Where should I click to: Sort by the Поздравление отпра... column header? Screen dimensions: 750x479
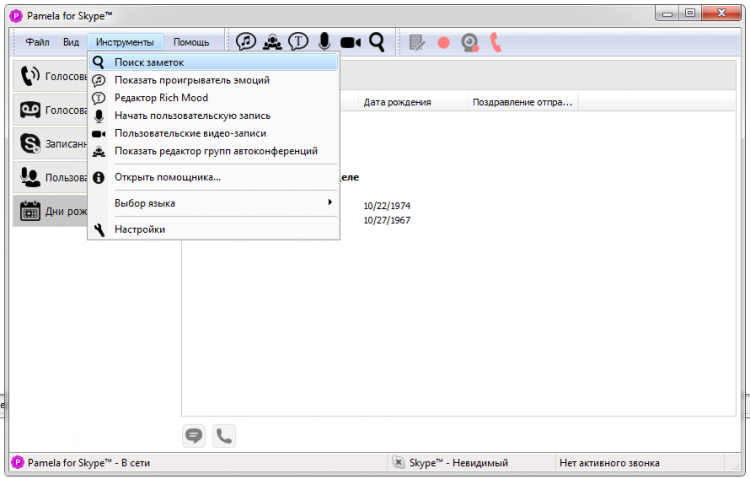[x=523, y=102]
